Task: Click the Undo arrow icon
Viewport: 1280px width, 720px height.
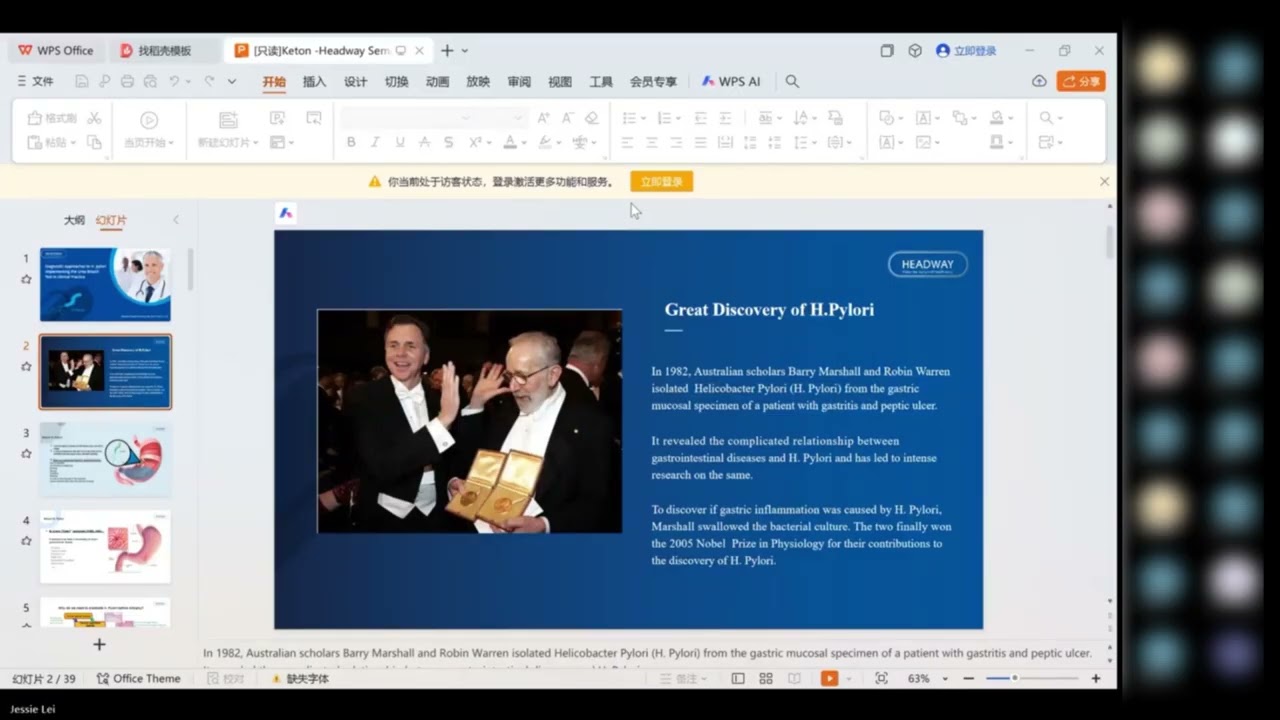Action: 174,81
